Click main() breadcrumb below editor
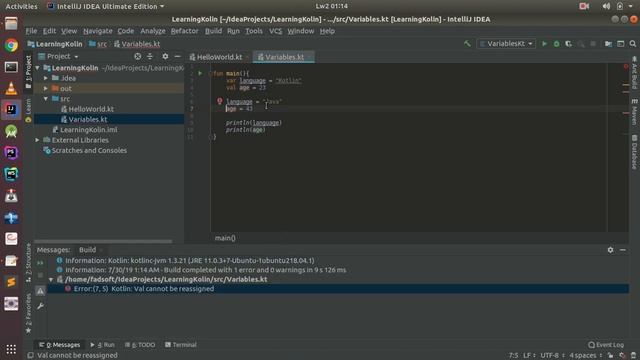 click(x=225, y=238)
